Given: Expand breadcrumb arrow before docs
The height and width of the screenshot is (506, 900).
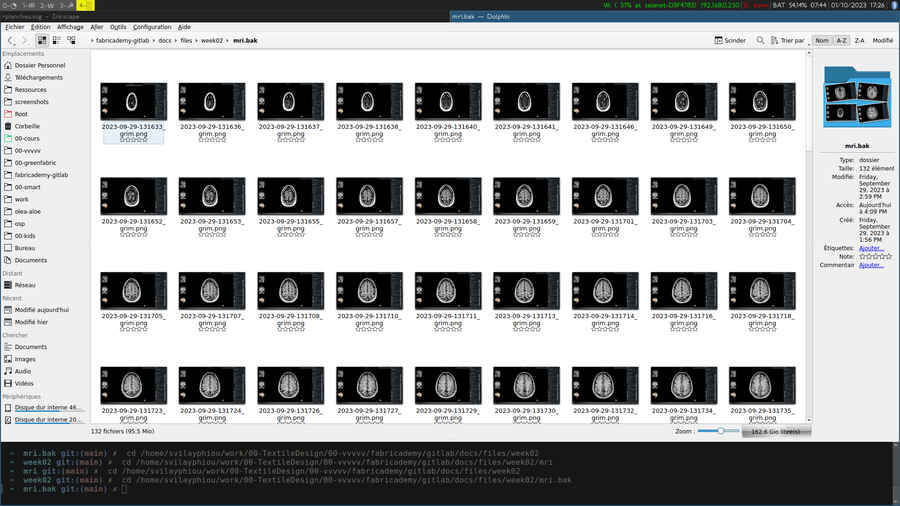Looking at the screenshot, I should tap(154, 41).
